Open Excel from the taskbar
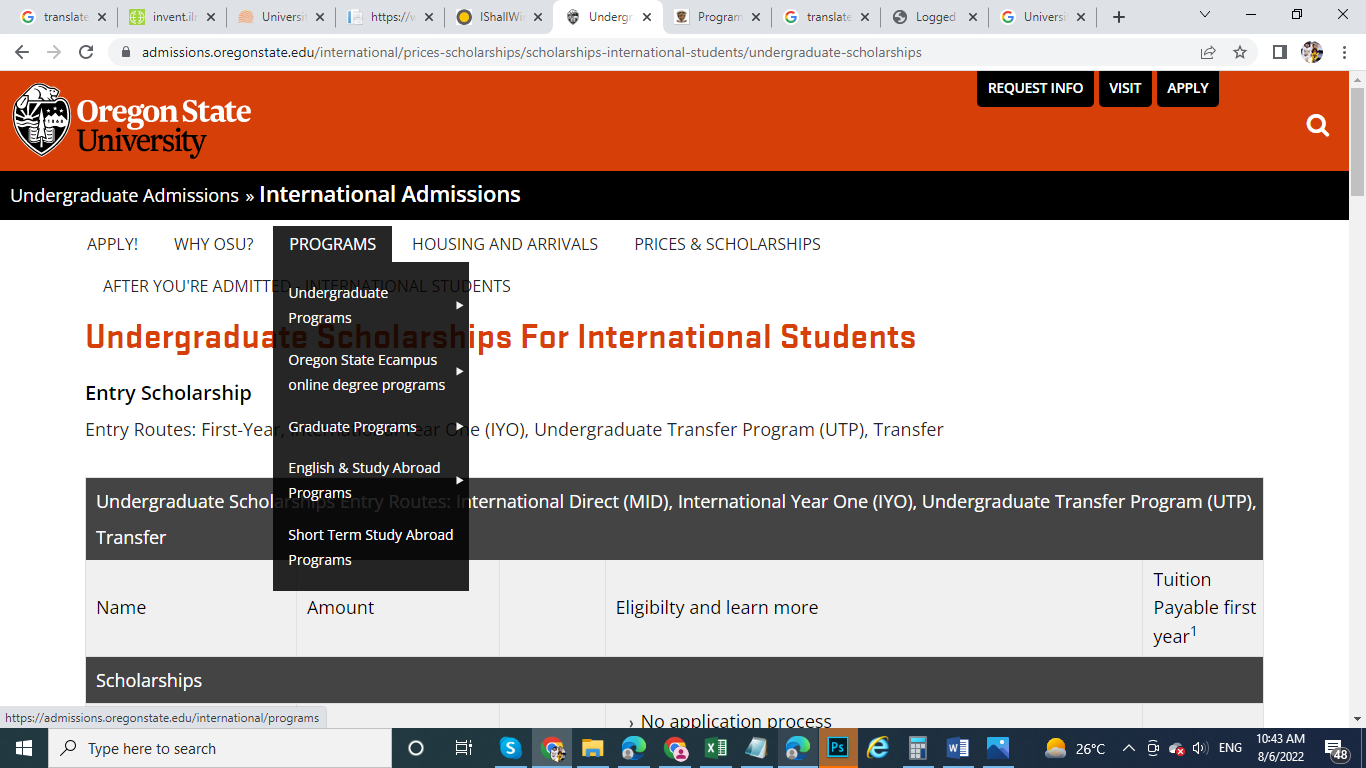 tap(715, 748)
